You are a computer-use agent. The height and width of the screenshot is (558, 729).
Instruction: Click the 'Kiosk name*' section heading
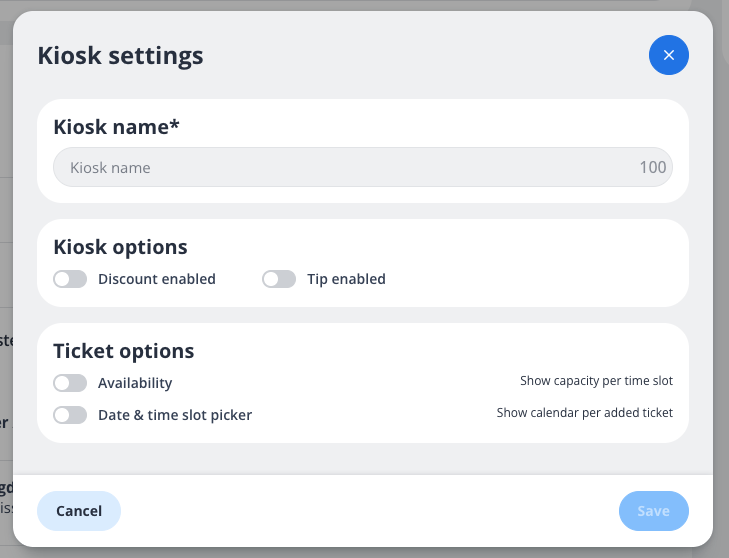115,126
